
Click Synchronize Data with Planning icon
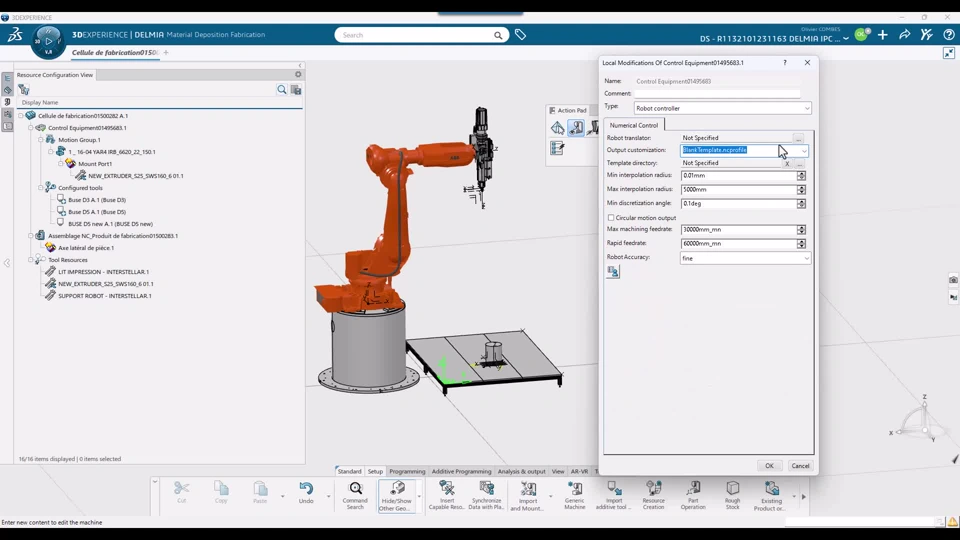(486, 489)
